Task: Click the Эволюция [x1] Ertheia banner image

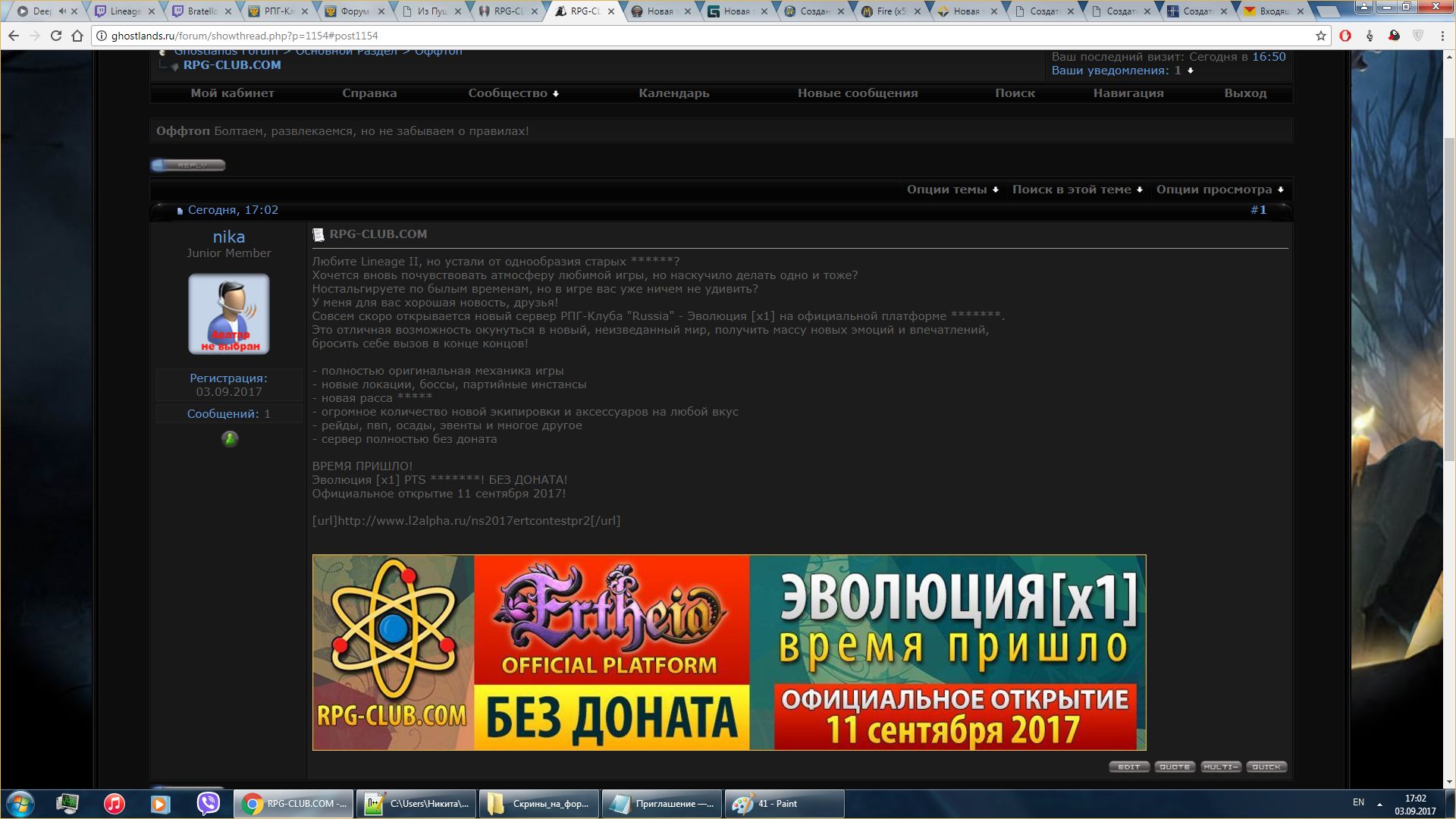Action: (x=729, y=652)
